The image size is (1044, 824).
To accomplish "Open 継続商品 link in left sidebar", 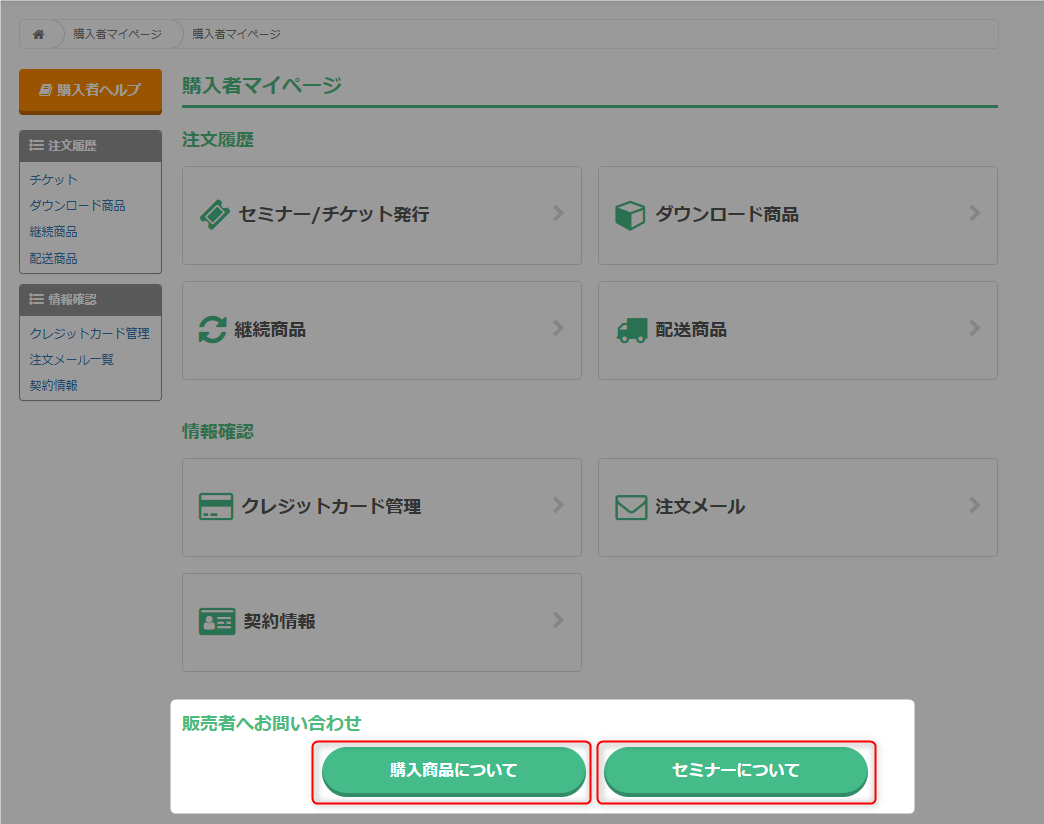I will [53, 232].
